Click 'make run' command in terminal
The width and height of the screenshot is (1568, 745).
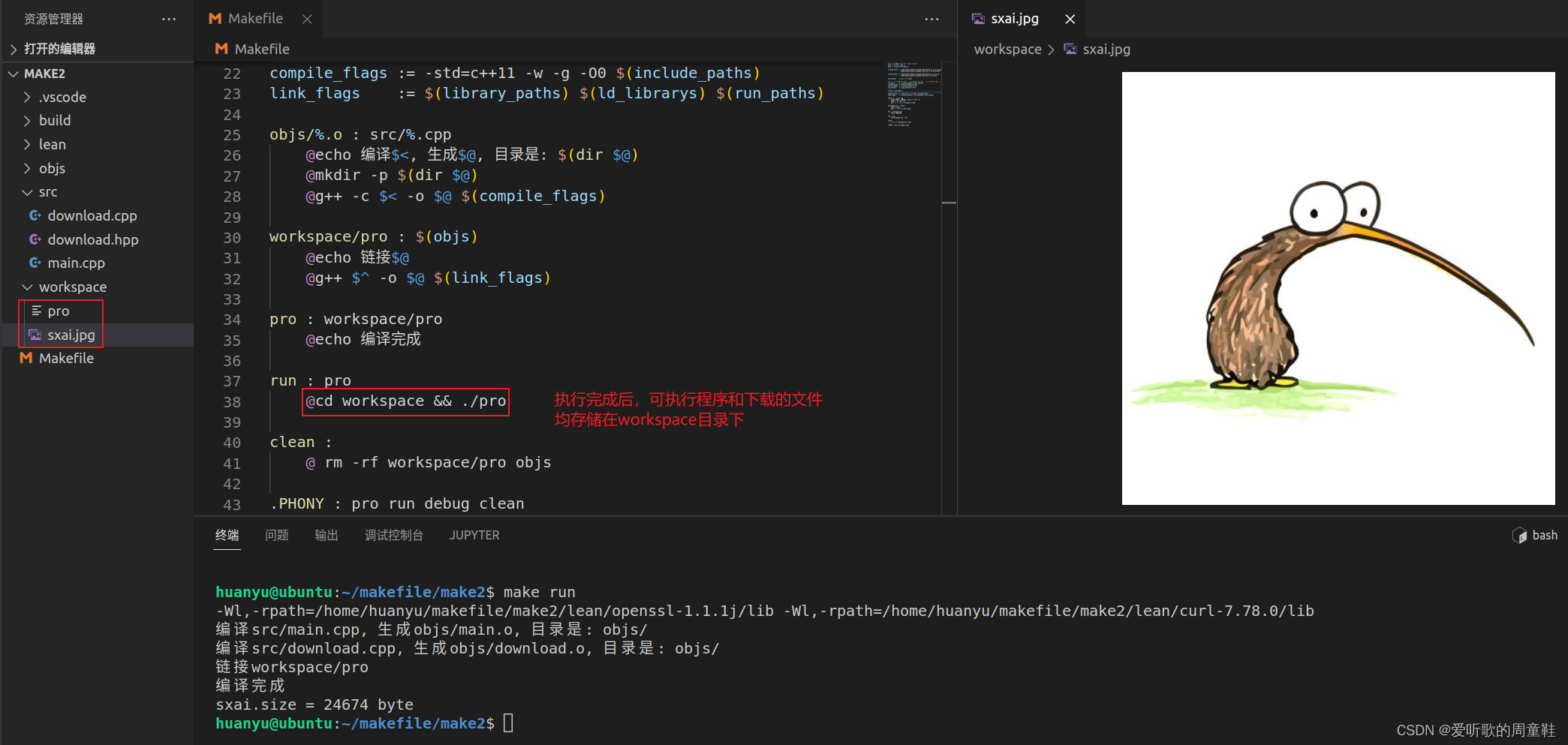539,592
